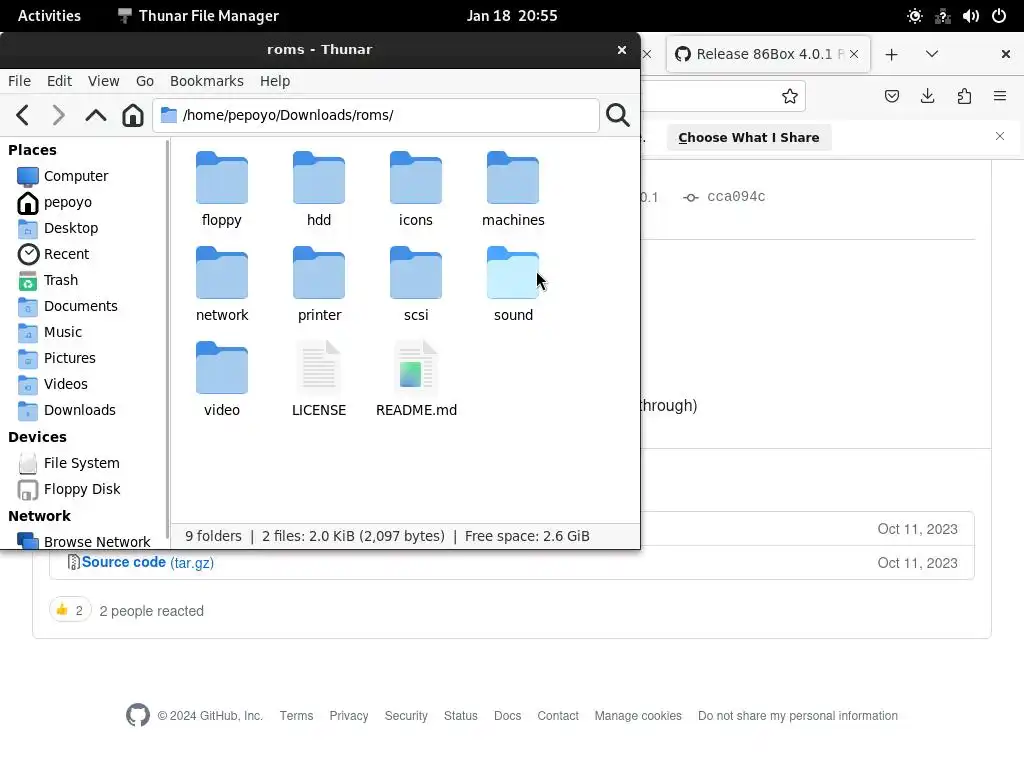Go forward with the Thunar forward arrow

click(x=59, y=116)
